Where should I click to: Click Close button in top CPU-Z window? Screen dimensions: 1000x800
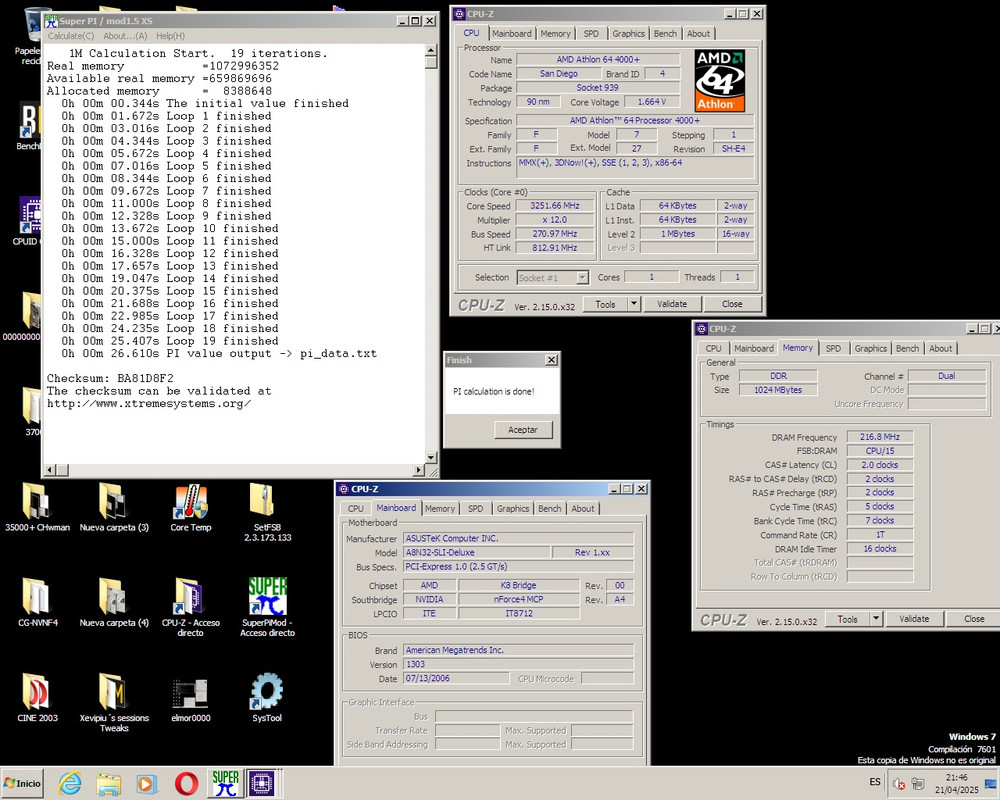(732, 304)
